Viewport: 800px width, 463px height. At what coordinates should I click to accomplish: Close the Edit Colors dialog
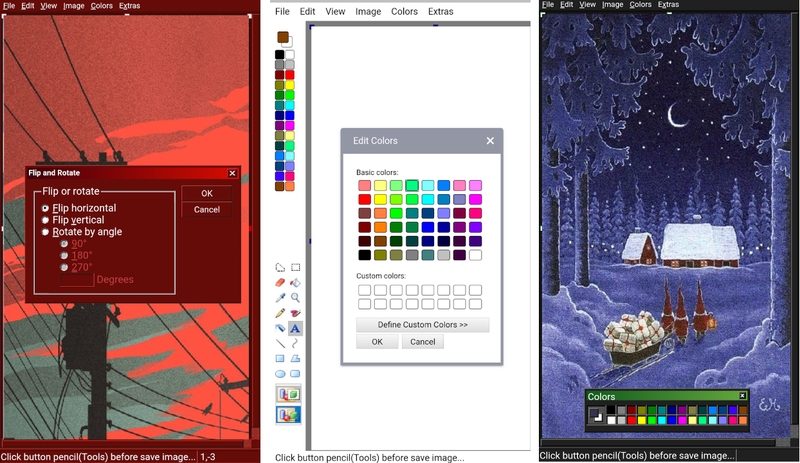pyautogui.click(x=490, y=140)
